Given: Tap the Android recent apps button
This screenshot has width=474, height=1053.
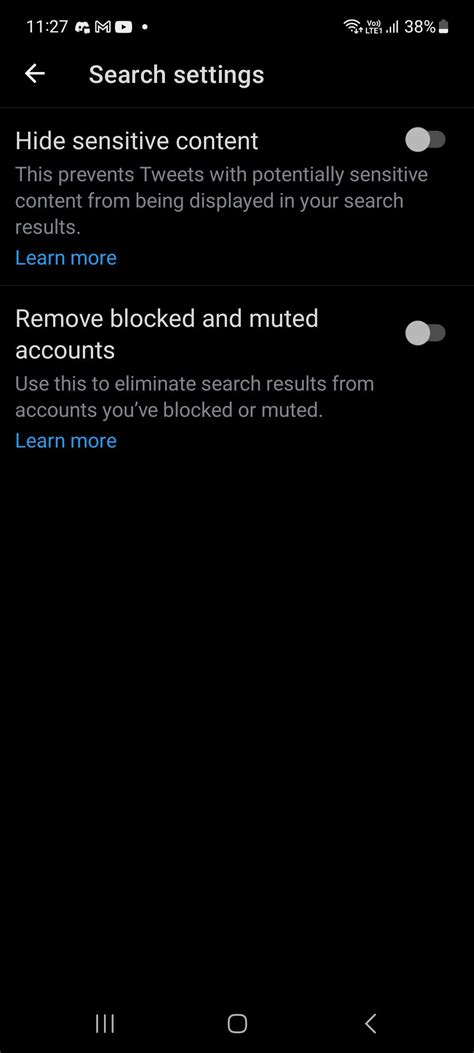Looking at the screenshot, I should pos(105,1023).
